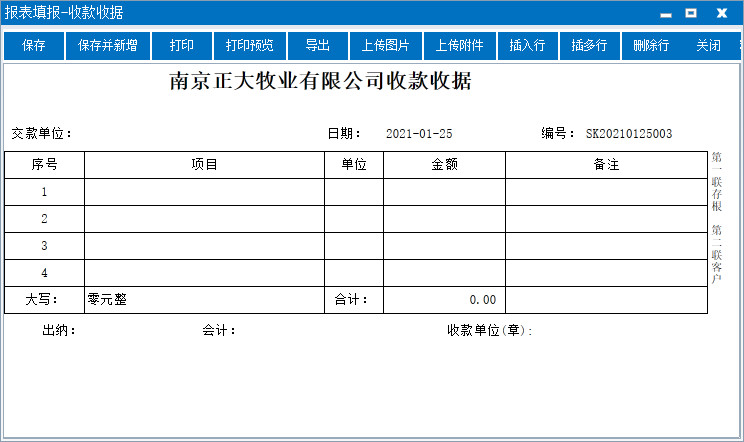Viewport: 744px width, 442px height.
Task: Click the 零元整 uppercase amount cell
Action: (x=205, y=300)
